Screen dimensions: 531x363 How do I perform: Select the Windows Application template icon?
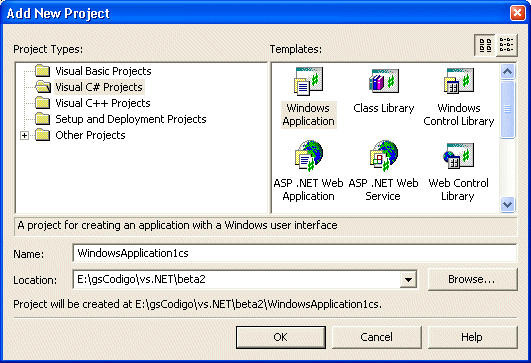[308, 81]
